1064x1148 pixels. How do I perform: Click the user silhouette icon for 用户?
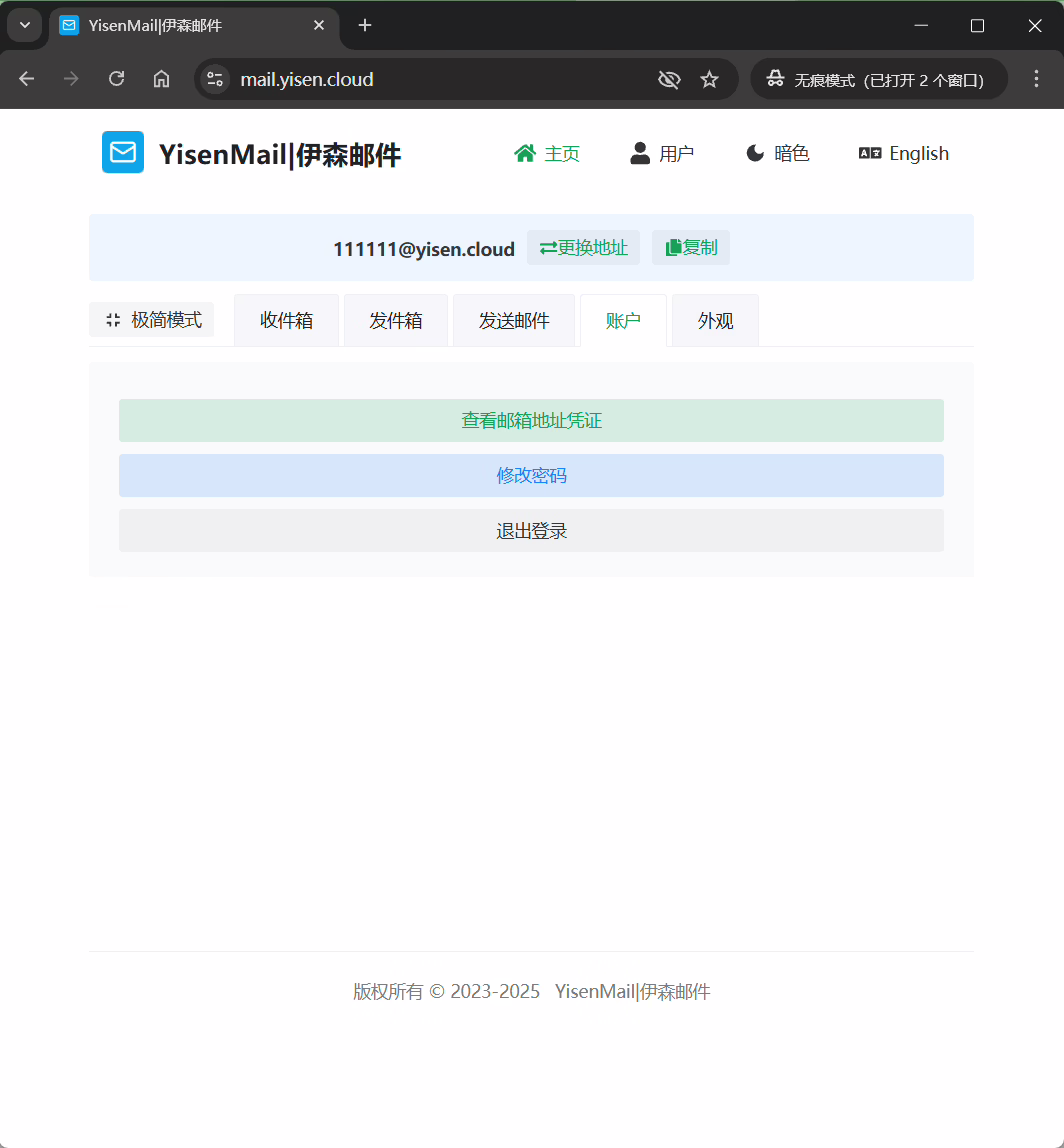[640, 152]
